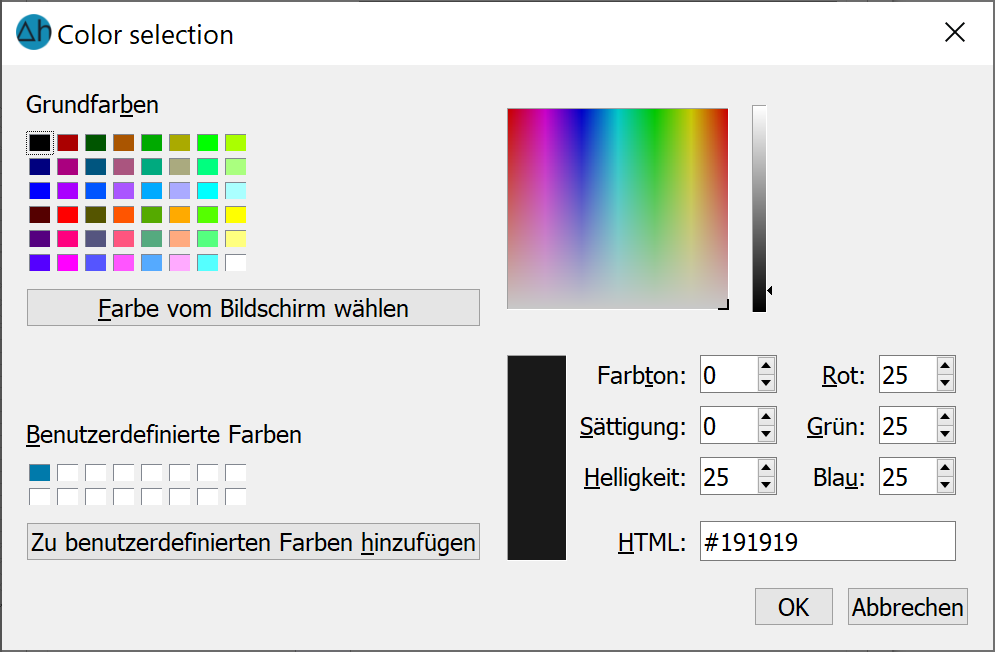Image resolution: width=995 pixels, height=652 pixels.
Task: Decrease the Grün value with down arrow
Action: pos(946,434)
